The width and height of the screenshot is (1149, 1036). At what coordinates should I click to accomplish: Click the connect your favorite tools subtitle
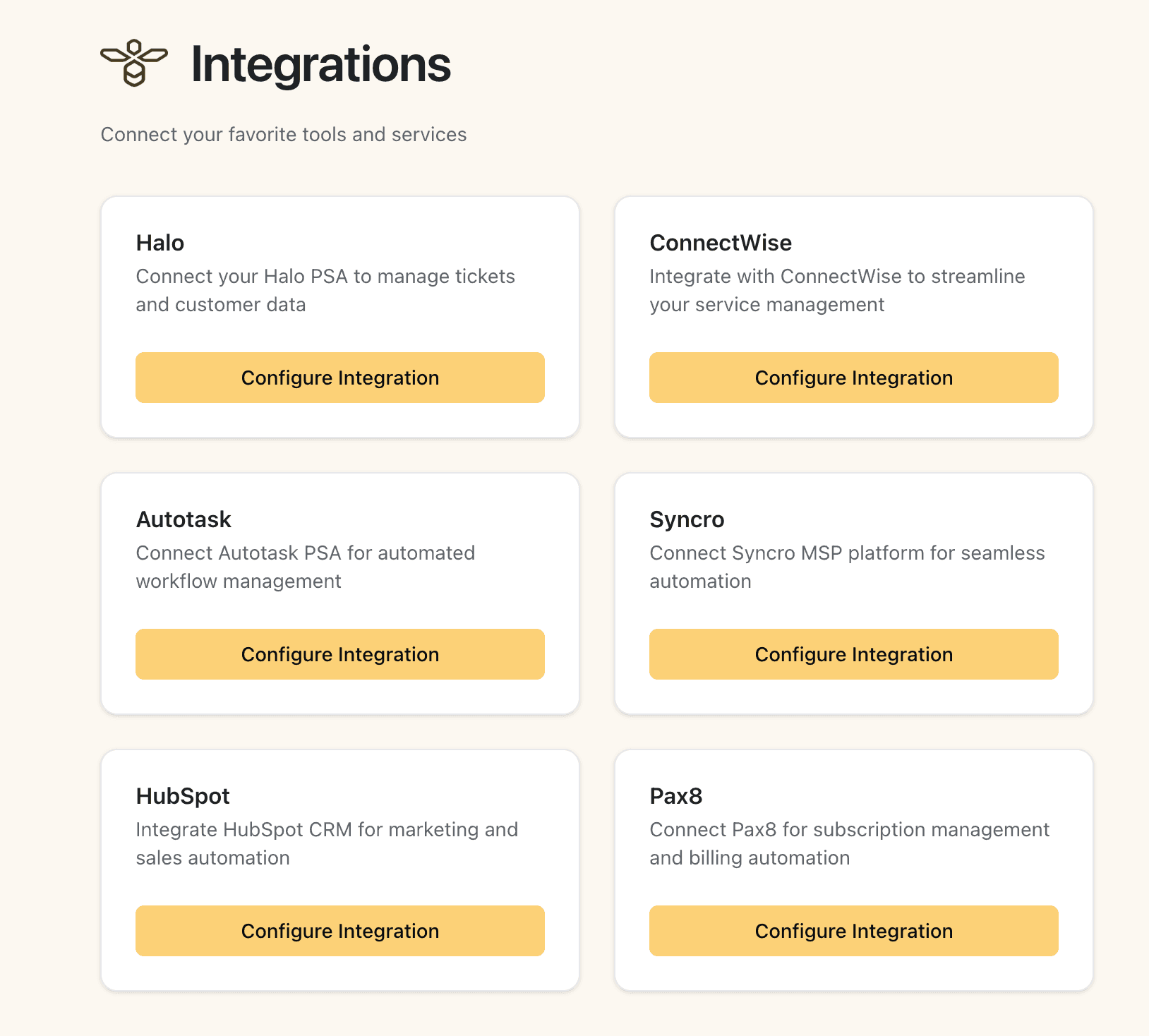284,134
